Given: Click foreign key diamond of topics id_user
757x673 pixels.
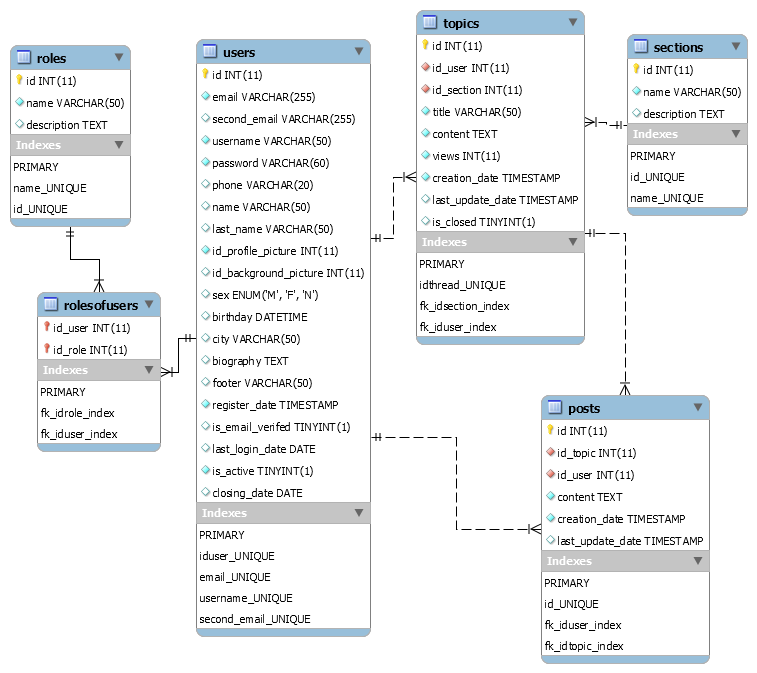Looking at the screenshot, I should pyautogui.click(x=425, y=67).
